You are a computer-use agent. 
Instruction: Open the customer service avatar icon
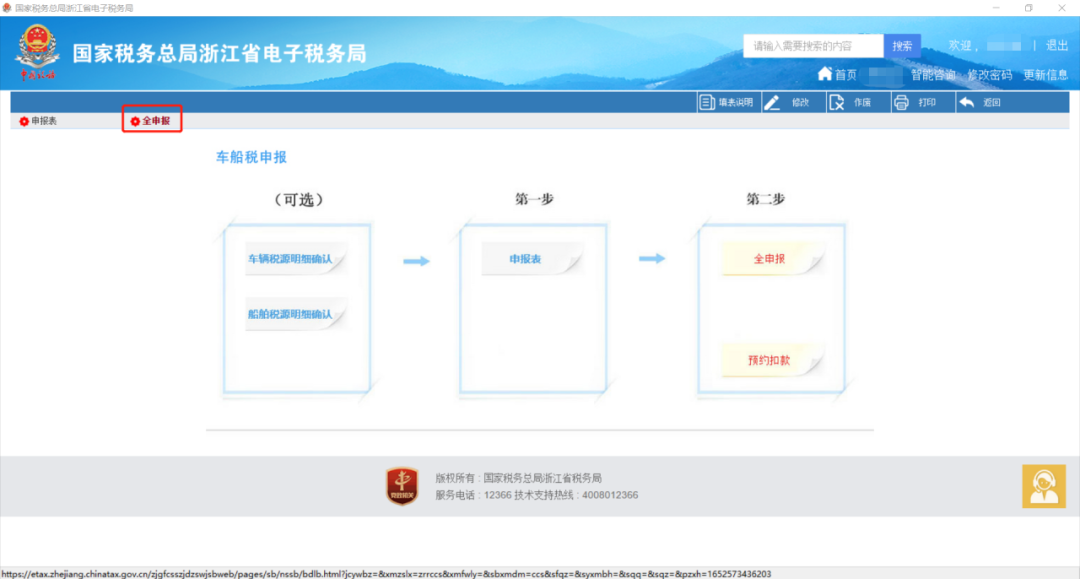[1043, 486]
